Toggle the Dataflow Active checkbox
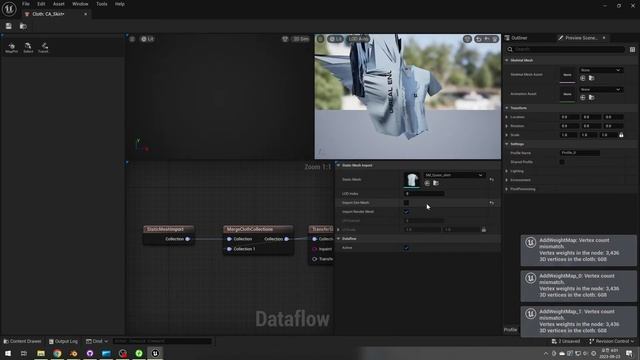The height and width of the screenshot is (360, 640). [x=406, y=248]
